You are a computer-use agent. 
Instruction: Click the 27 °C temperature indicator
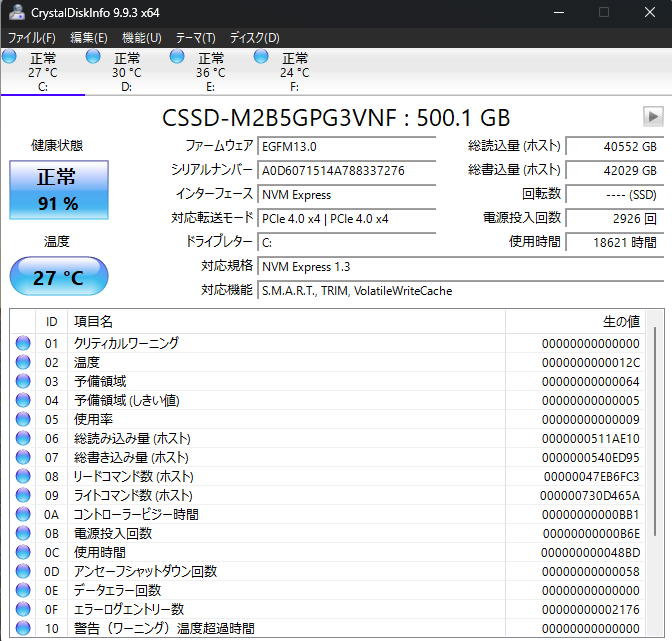tap(59, 276)
